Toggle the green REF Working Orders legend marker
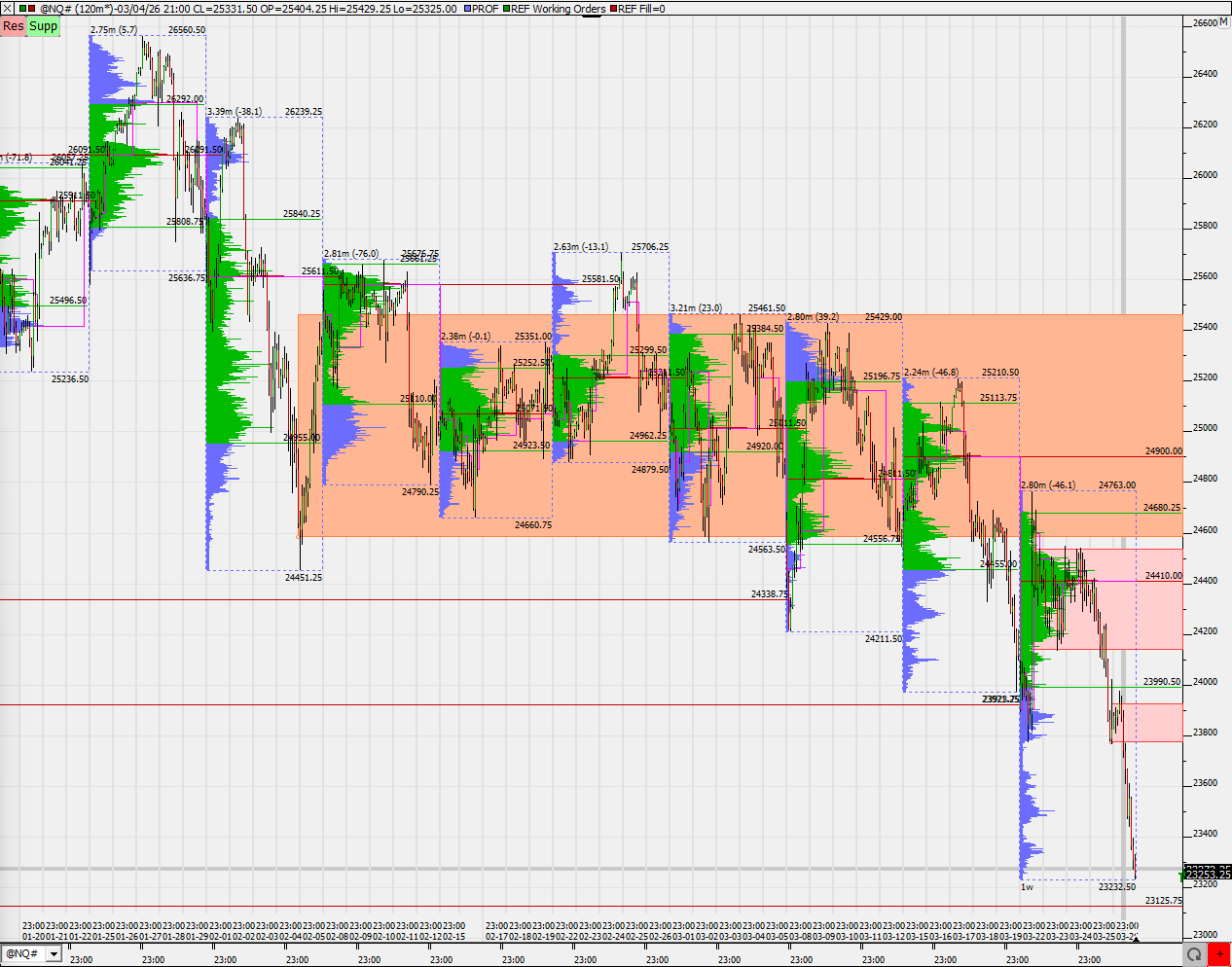The height and width of the screenshot is (967, 1232). pyautogui.click(x=506, y=9)
